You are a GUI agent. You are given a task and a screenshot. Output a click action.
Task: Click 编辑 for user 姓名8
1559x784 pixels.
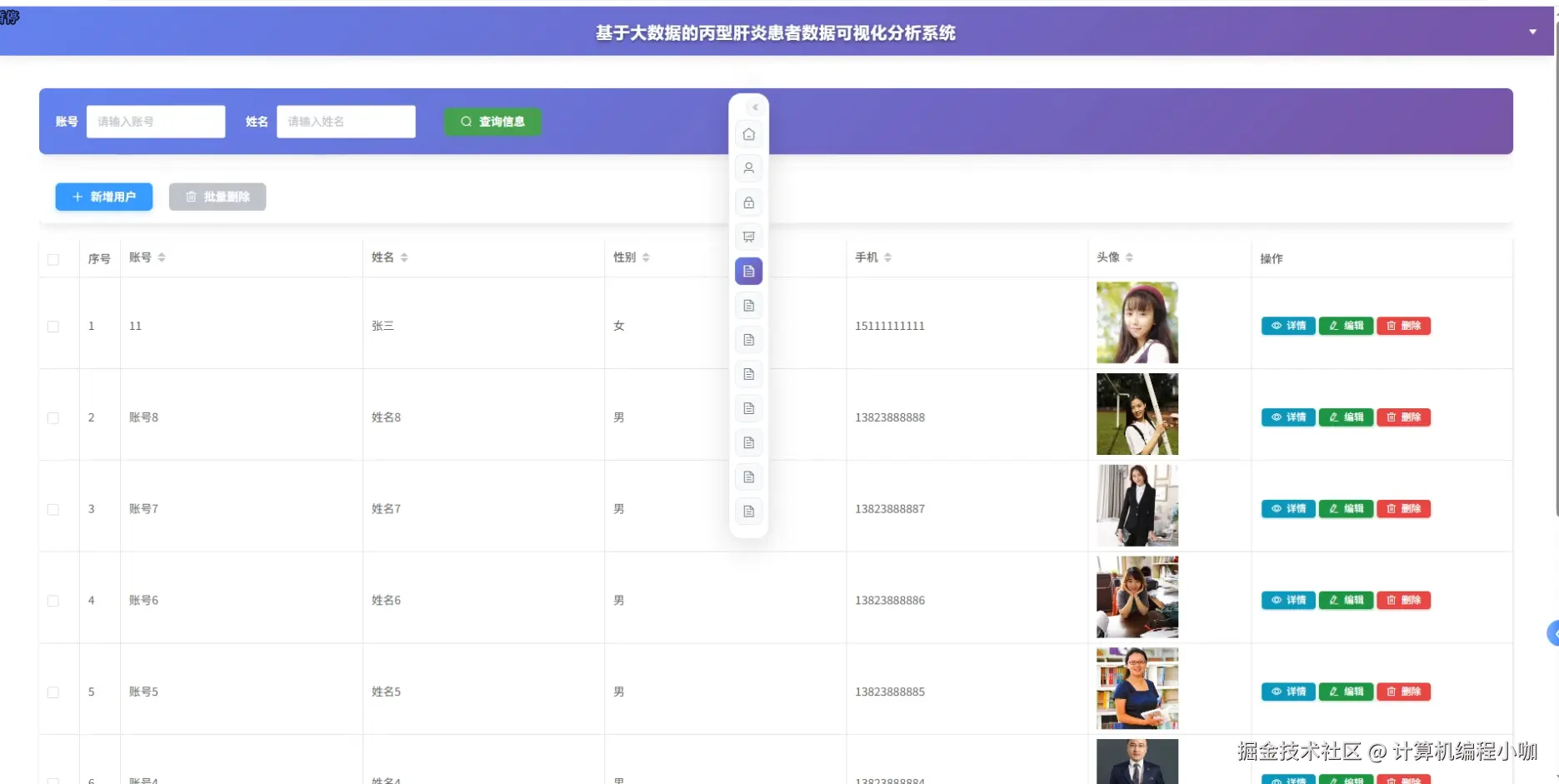point(1346,417)
